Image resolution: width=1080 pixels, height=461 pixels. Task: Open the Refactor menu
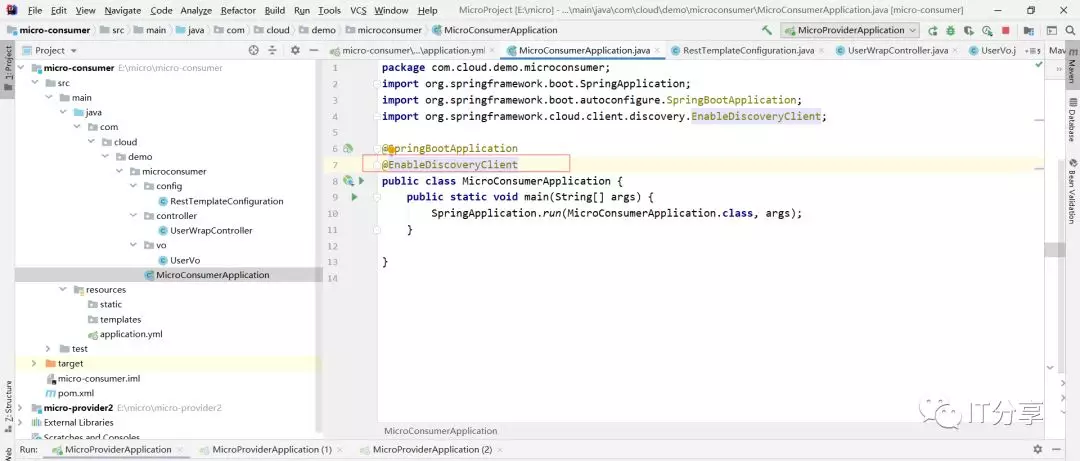coord(238,10)
